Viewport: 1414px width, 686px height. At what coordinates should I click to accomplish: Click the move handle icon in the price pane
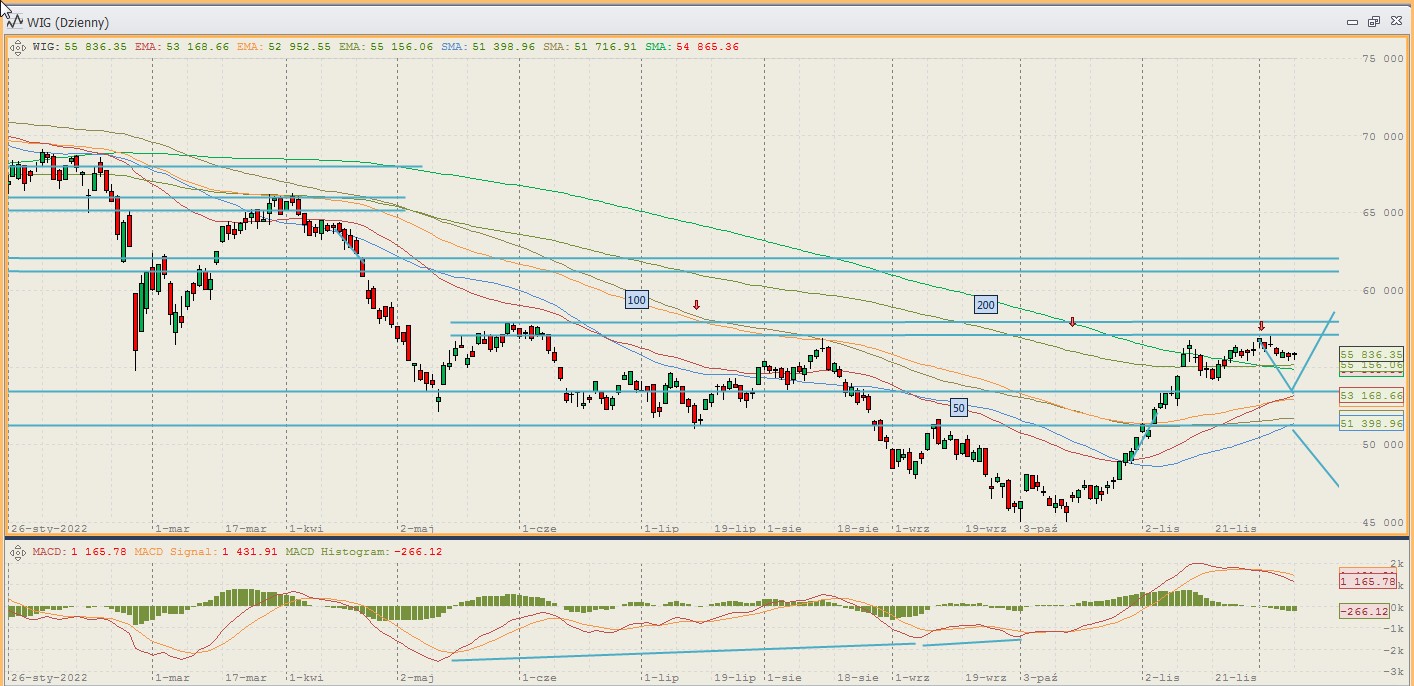click(18, 46)
